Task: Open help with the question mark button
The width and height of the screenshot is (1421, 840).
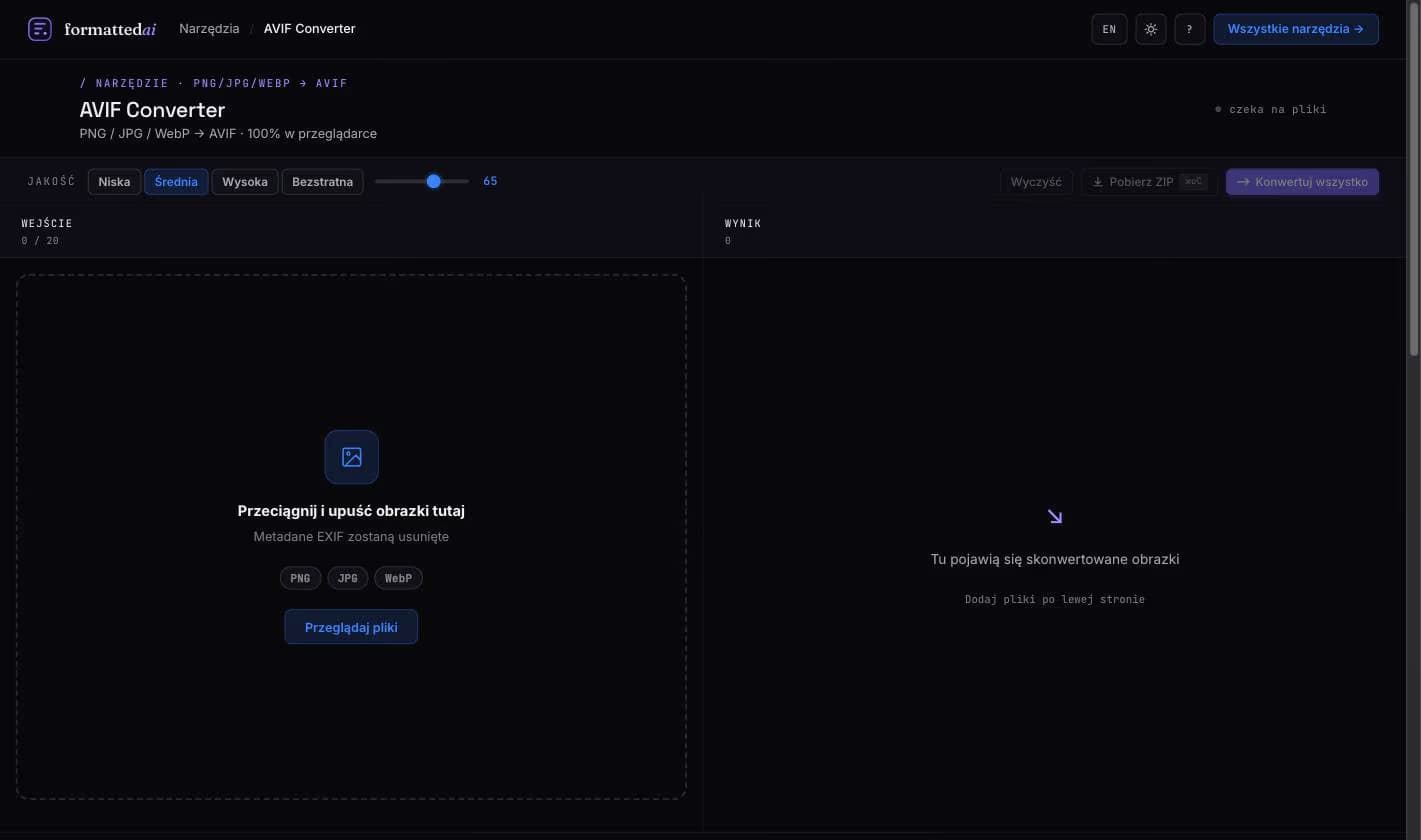Action: pos(1189,29)
